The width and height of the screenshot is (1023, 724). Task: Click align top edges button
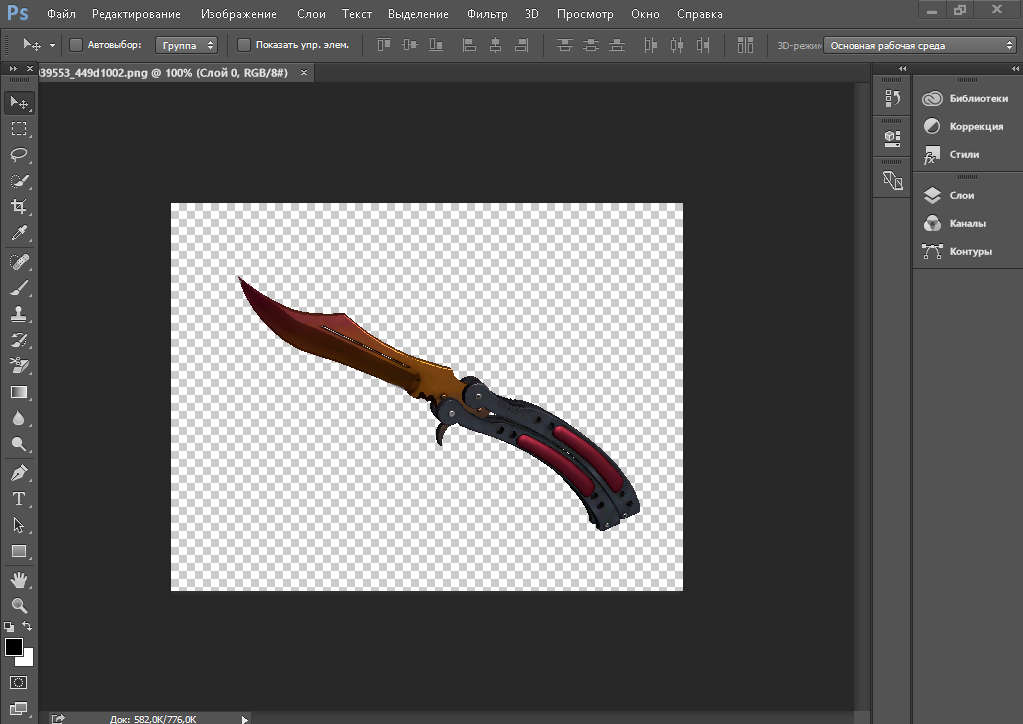384,45
